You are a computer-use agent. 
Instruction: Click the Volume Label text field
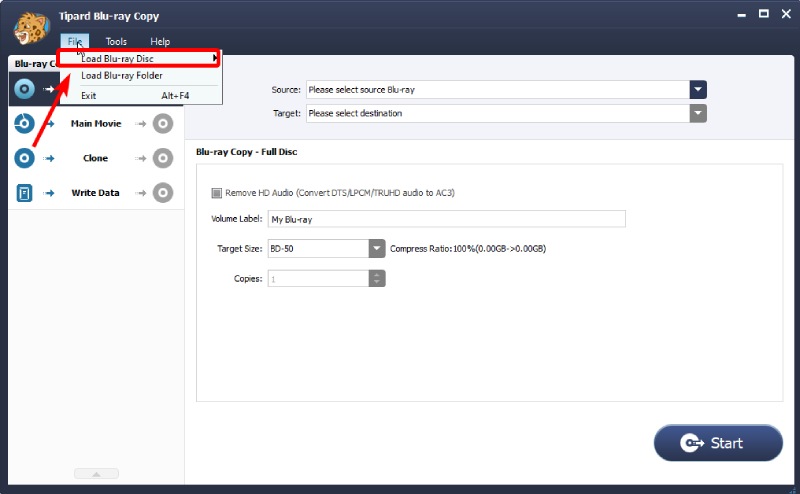(446, 219)
